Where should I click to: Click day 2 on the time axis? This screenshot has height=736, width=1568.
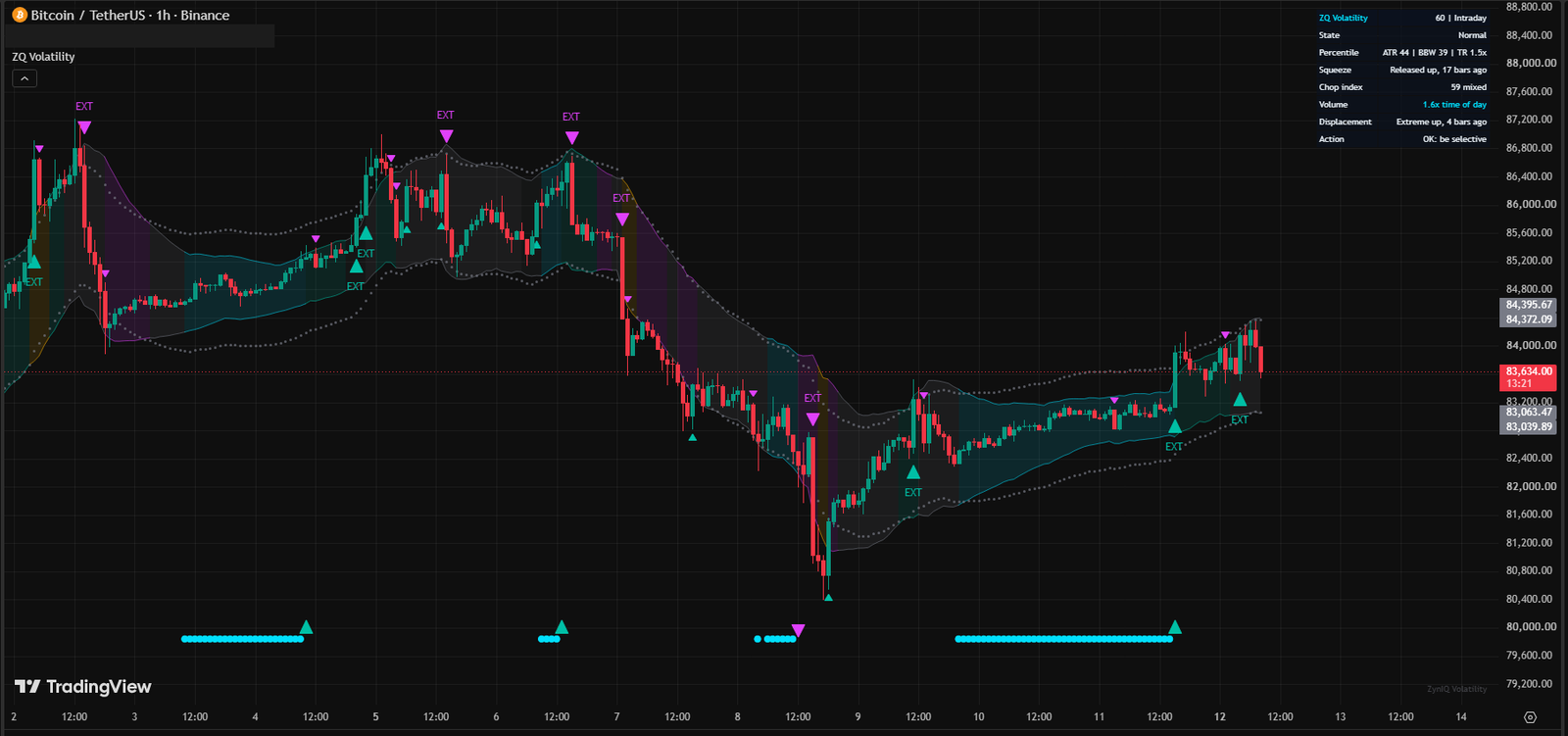click(14, 717)
